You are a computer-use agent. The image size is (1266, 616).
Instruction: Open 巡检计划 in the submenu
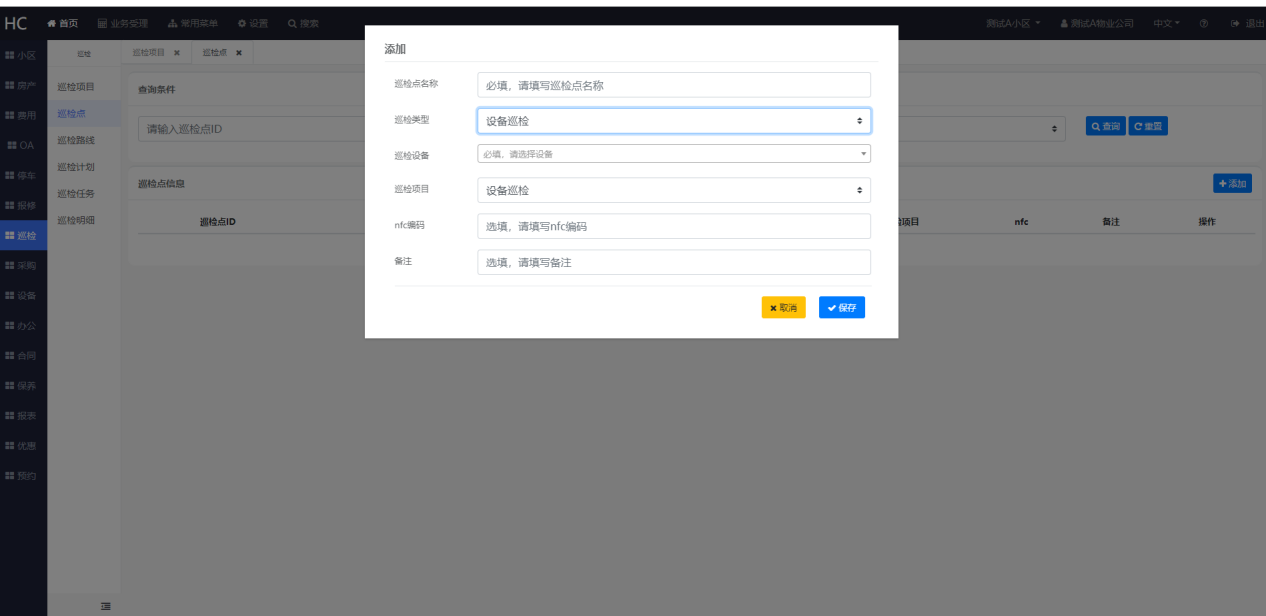[x=76, y=167]
